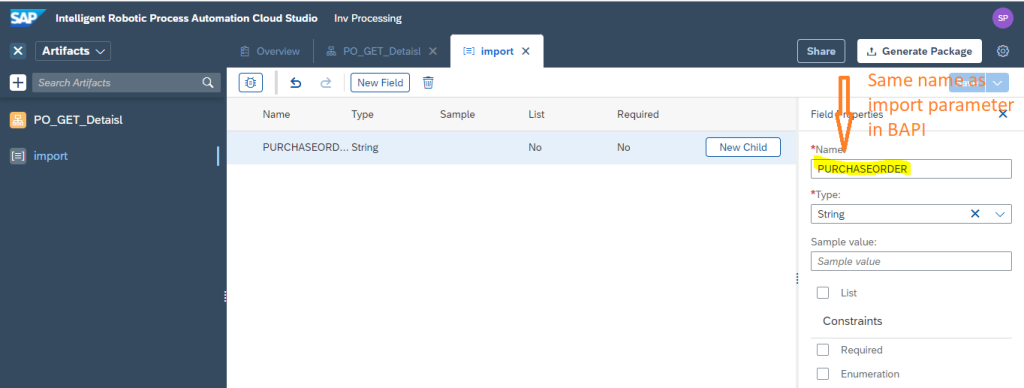Click the Generate Package button
The height and width of the screenshot is (388, 1024).
920,51
